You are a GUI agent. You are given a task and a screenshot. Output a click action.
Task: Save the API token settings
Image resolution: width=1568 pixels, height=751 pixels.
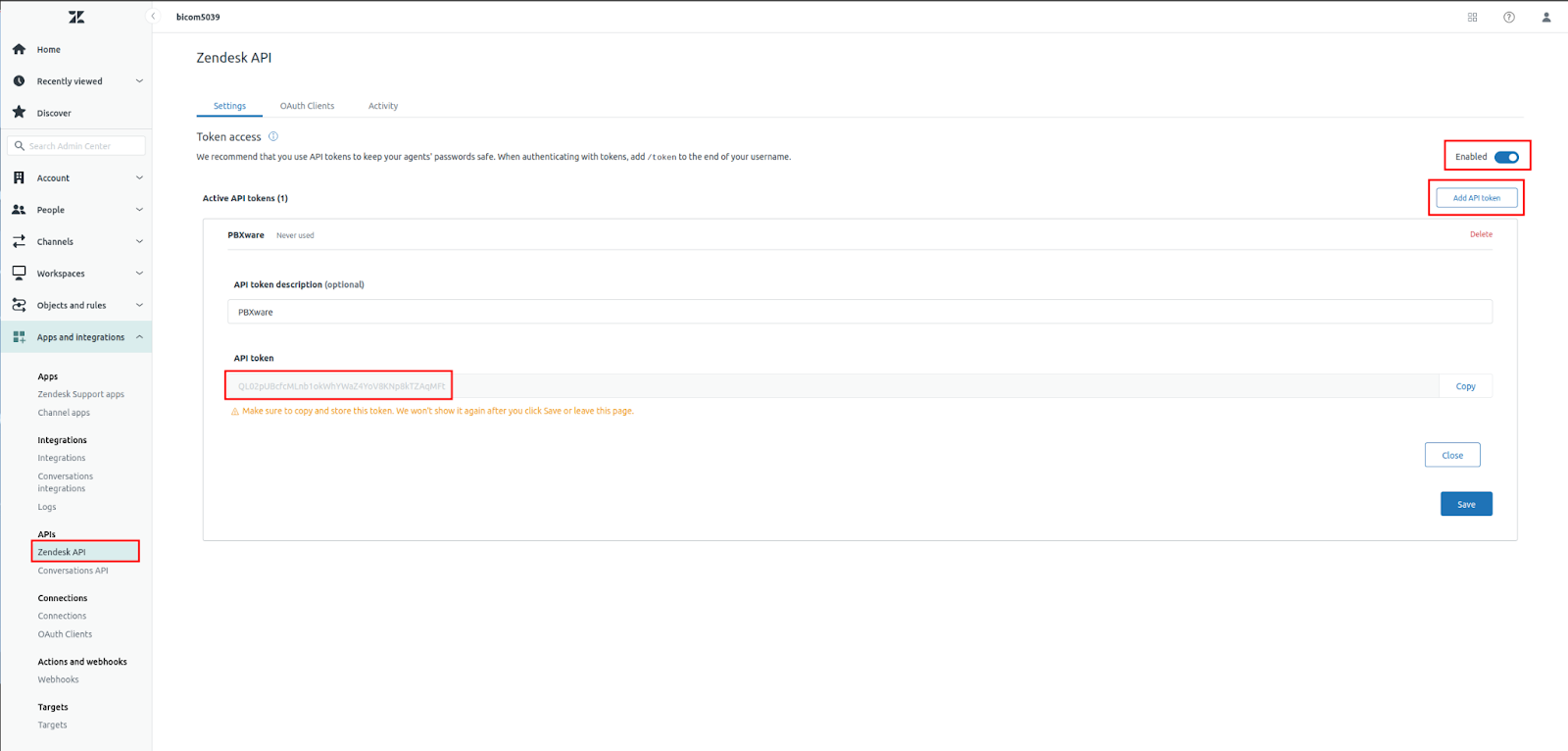pos(1466,504)
